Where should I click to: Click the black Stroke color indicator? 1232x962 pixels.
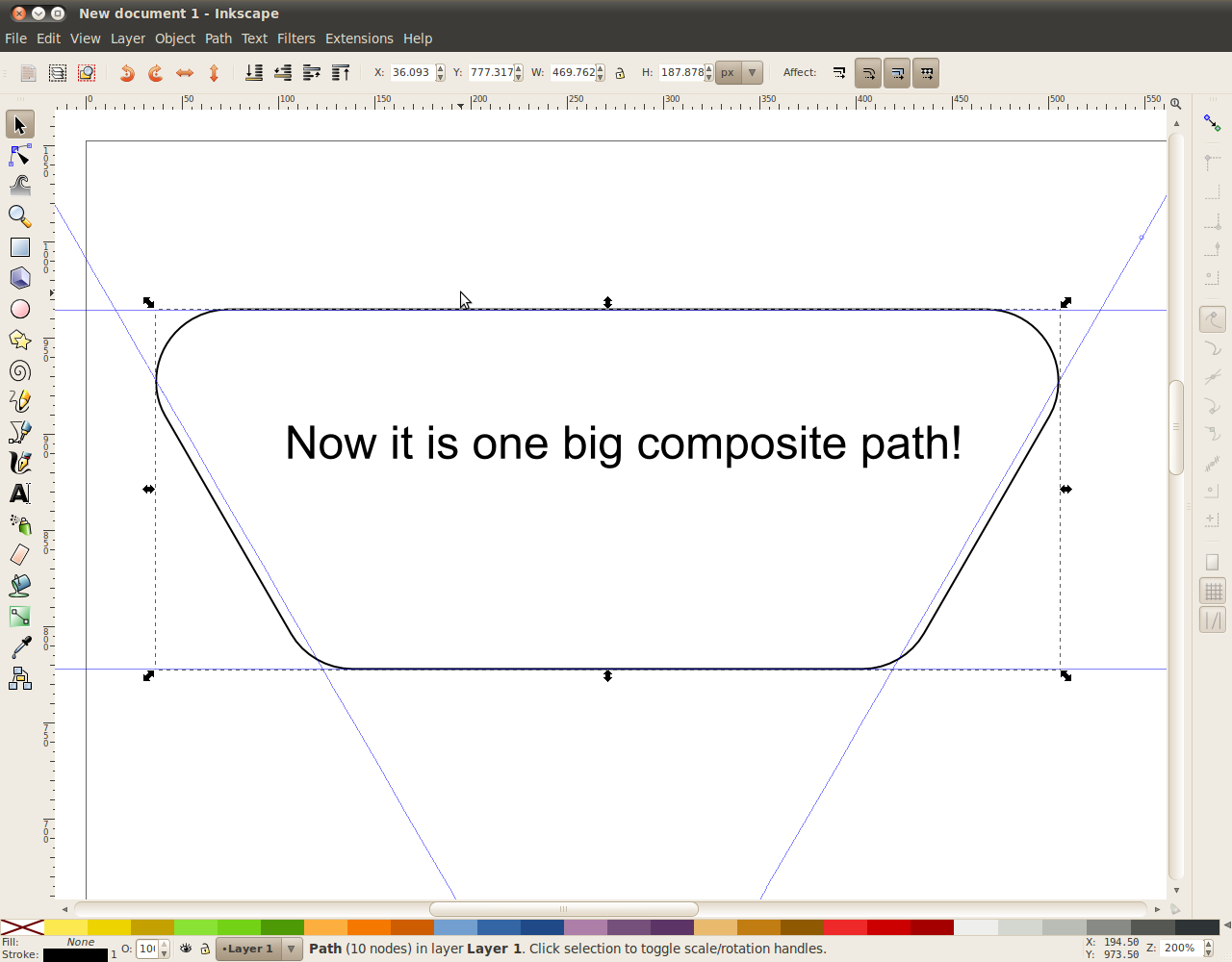coord(75,955)
